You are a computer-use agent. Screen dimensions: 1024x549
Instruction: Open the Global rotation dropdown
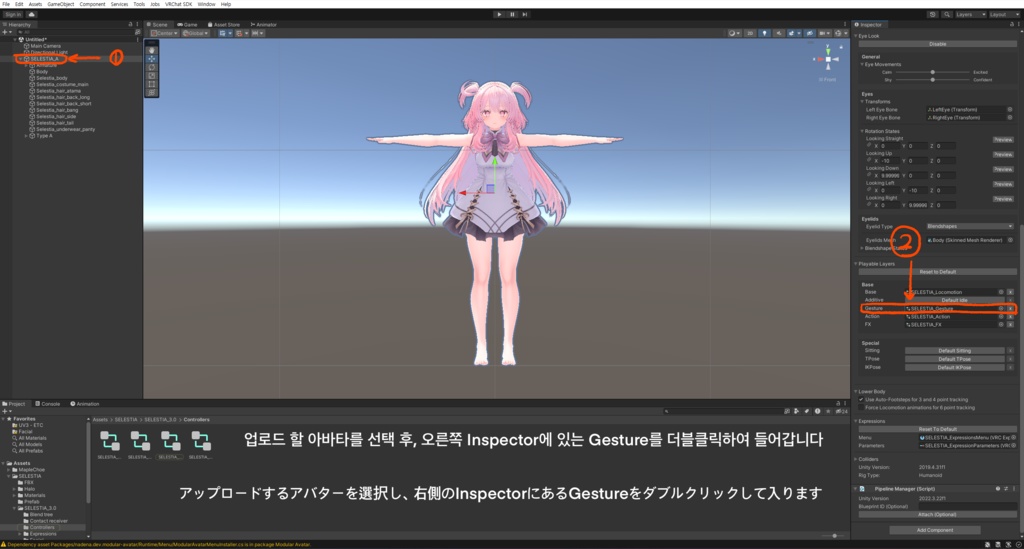coord(195,33)
